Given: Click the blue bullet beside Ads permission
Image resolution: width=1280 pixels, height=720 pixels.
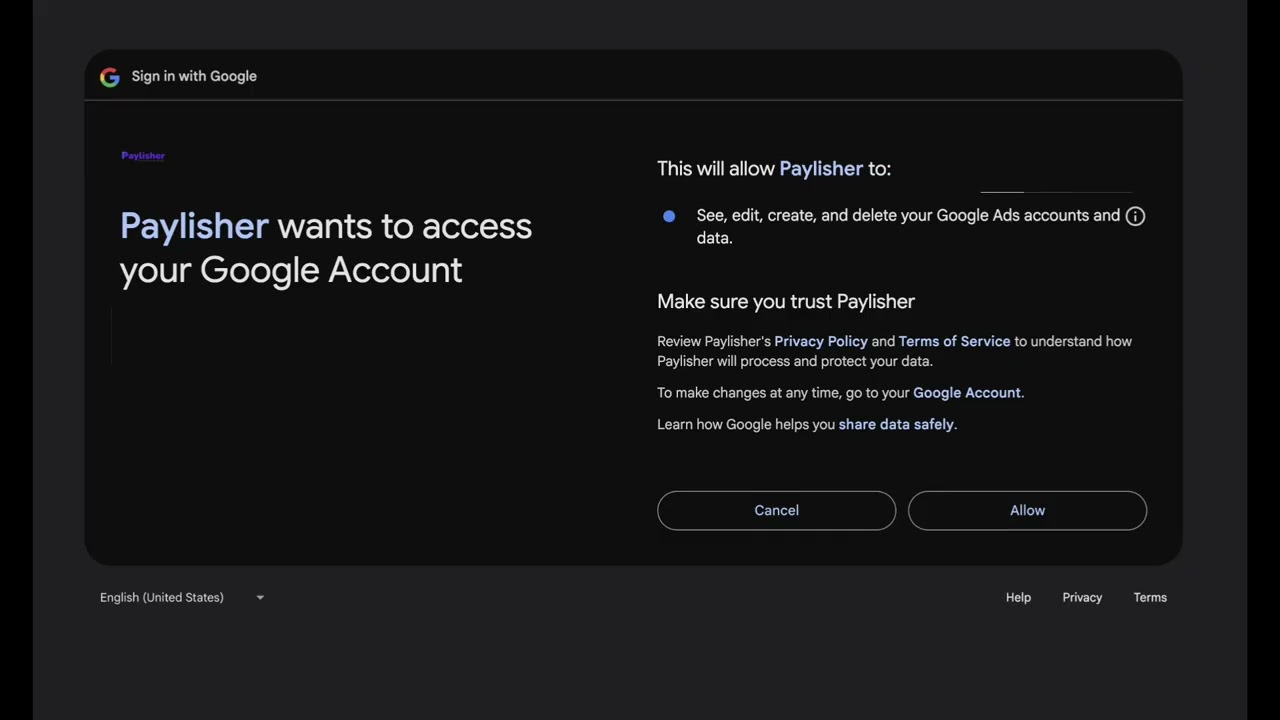Looking at the screenshot, I should pos(669,216).
